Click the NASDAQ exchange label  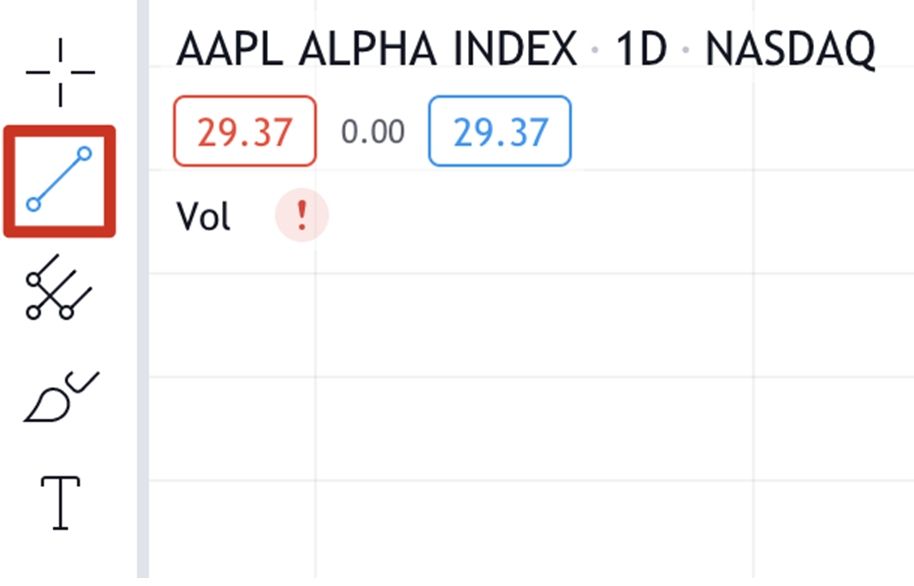click(x=790, y=49)
